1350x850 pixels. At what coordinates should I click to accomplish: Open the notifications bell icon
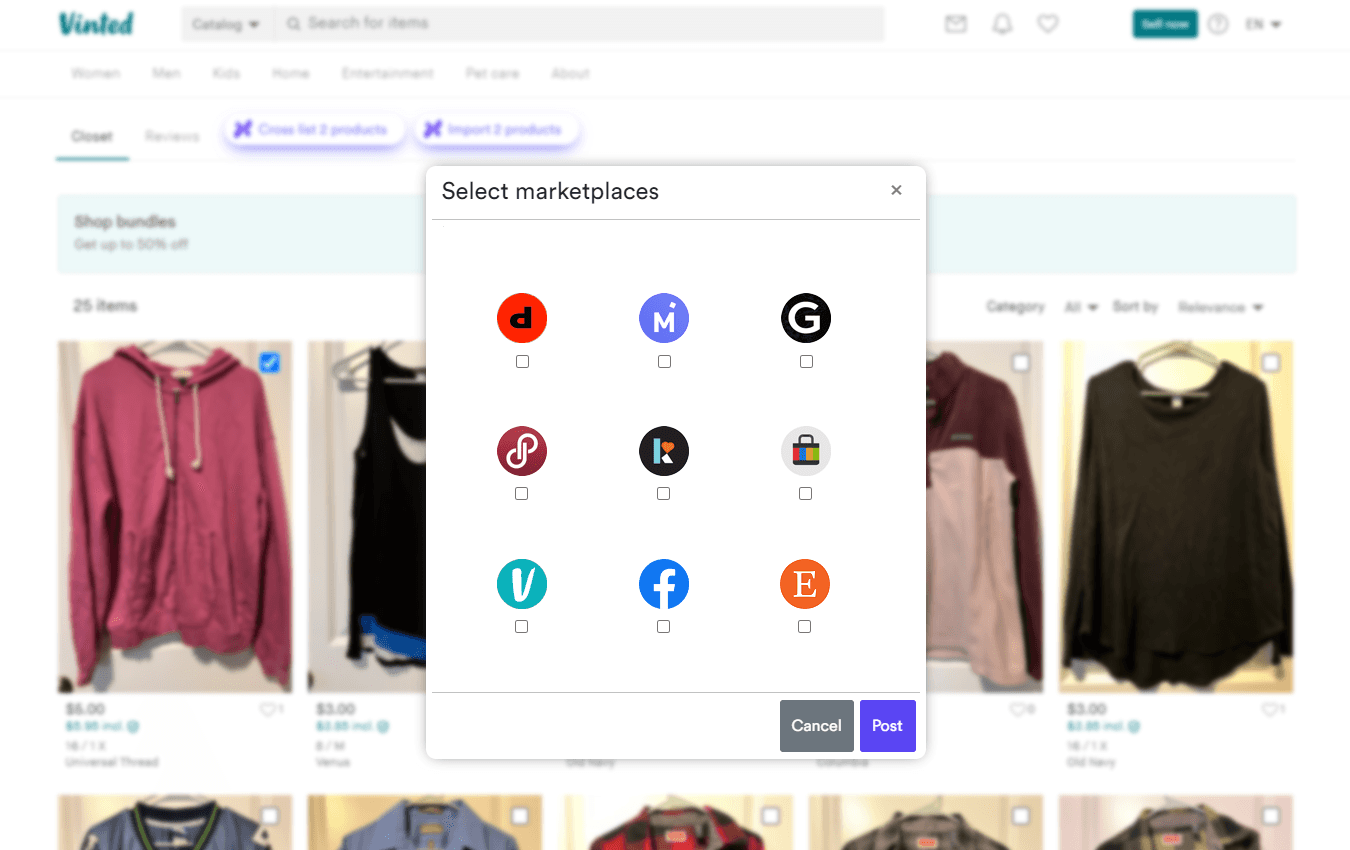1002,24
